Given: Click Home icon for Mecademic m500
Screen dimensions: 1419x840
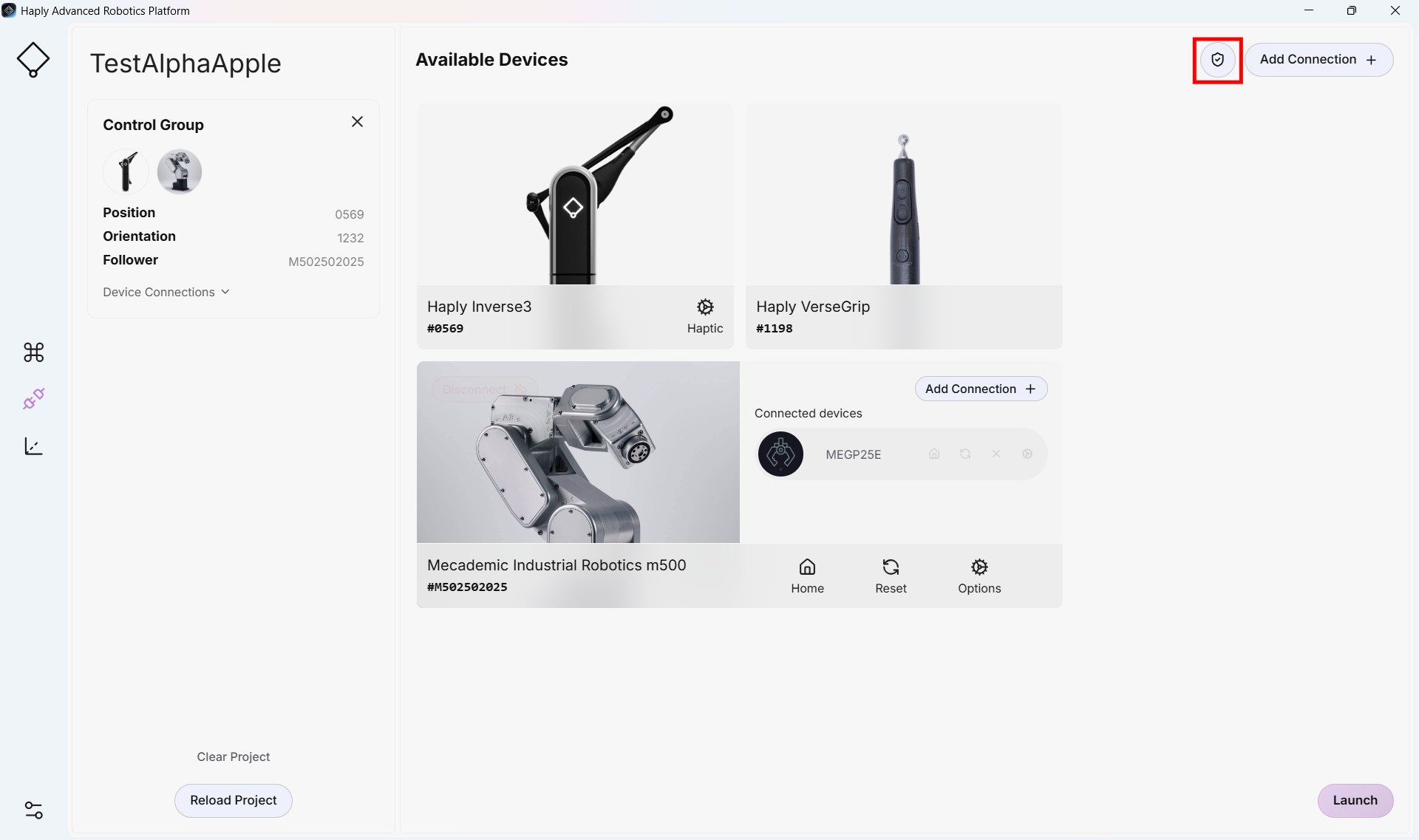Looking at the screenshot, I should 807,576.
